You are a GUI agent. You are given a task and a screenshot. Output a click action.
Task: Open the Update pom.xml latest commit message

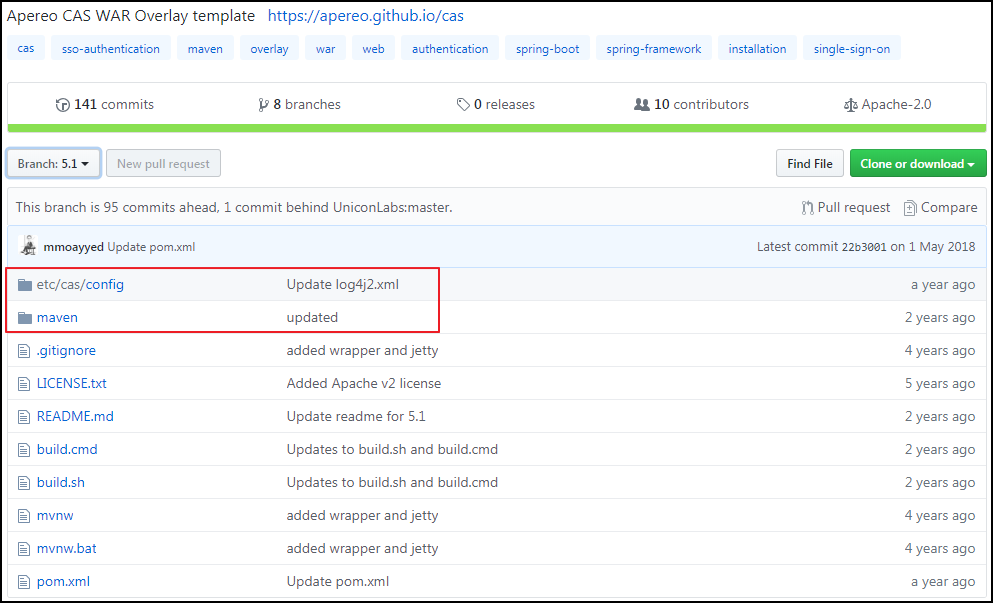pyautogui.click(x=151, y=247)
